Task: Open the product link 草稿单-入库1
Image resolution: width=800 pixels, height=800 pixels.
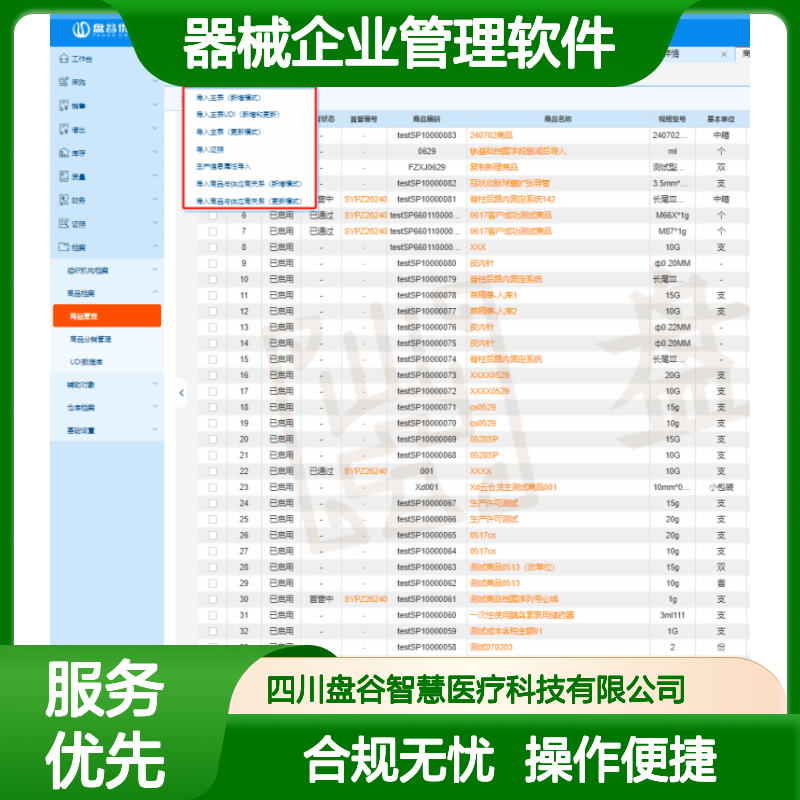Action: coord(493,295)
